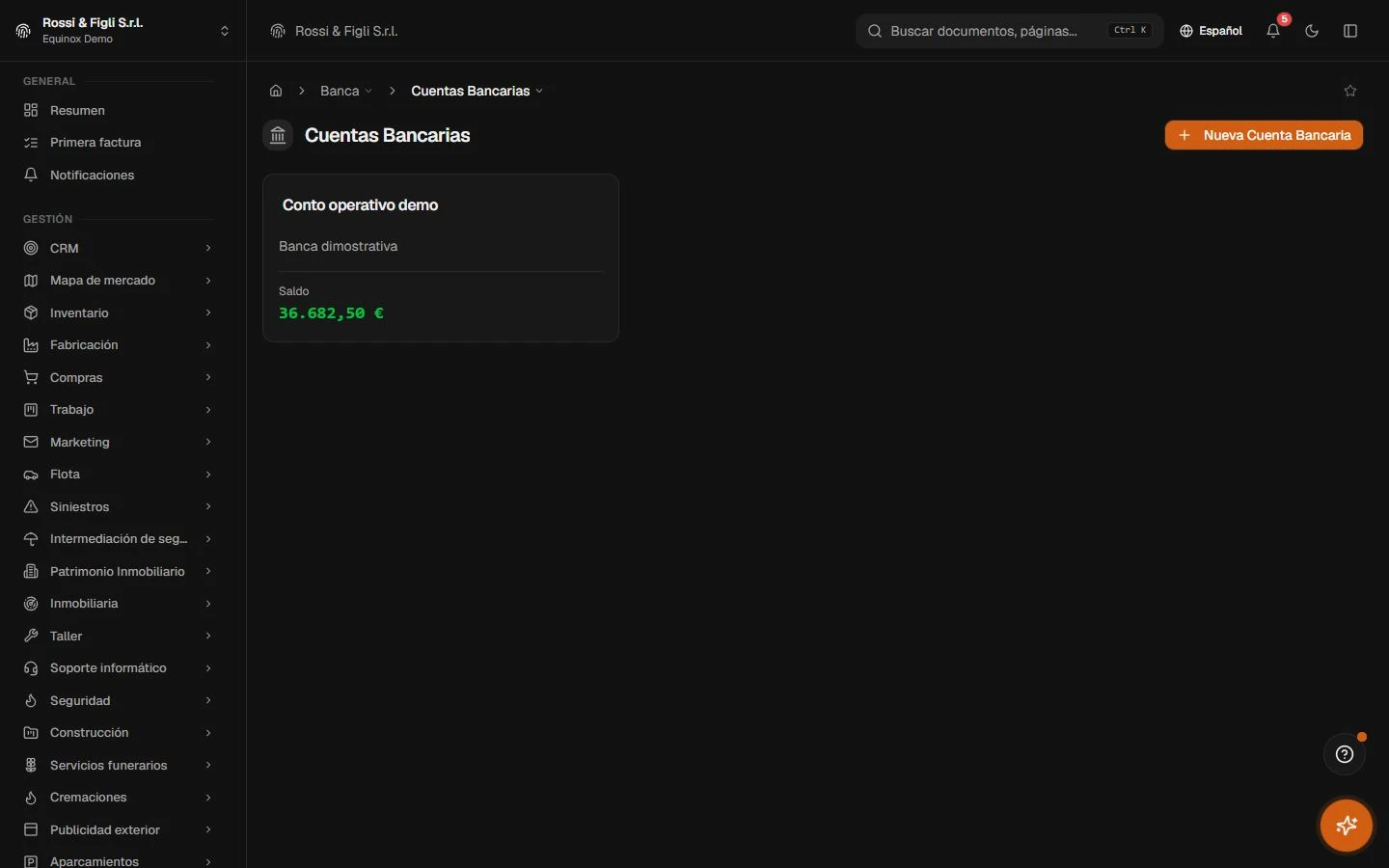1389x868 pixels.
Task: Select Español language selector
Action: pyautogui.click(x=1211, y=31)
